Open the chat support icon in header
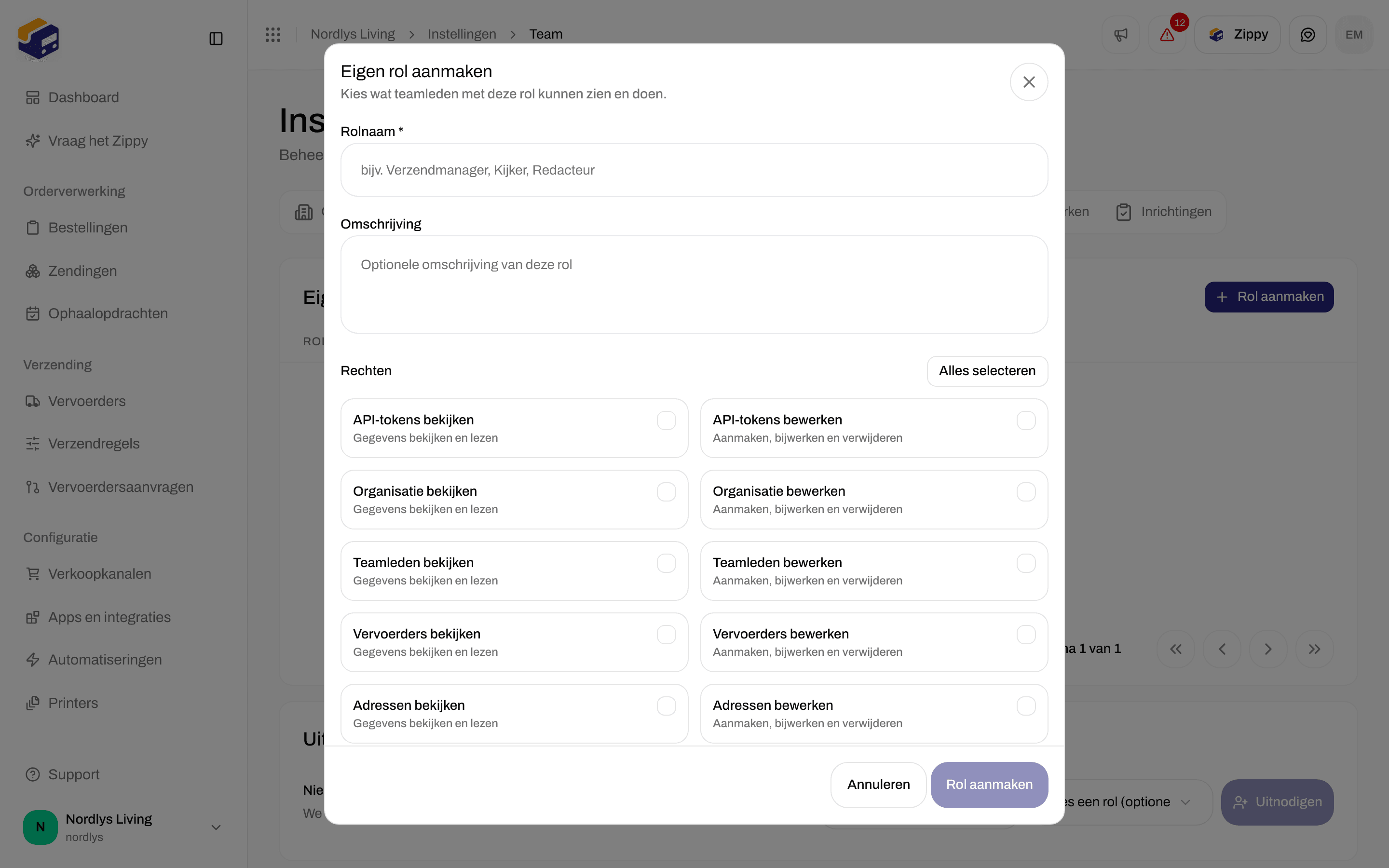1389x868 pixels. click(1307, 34)
